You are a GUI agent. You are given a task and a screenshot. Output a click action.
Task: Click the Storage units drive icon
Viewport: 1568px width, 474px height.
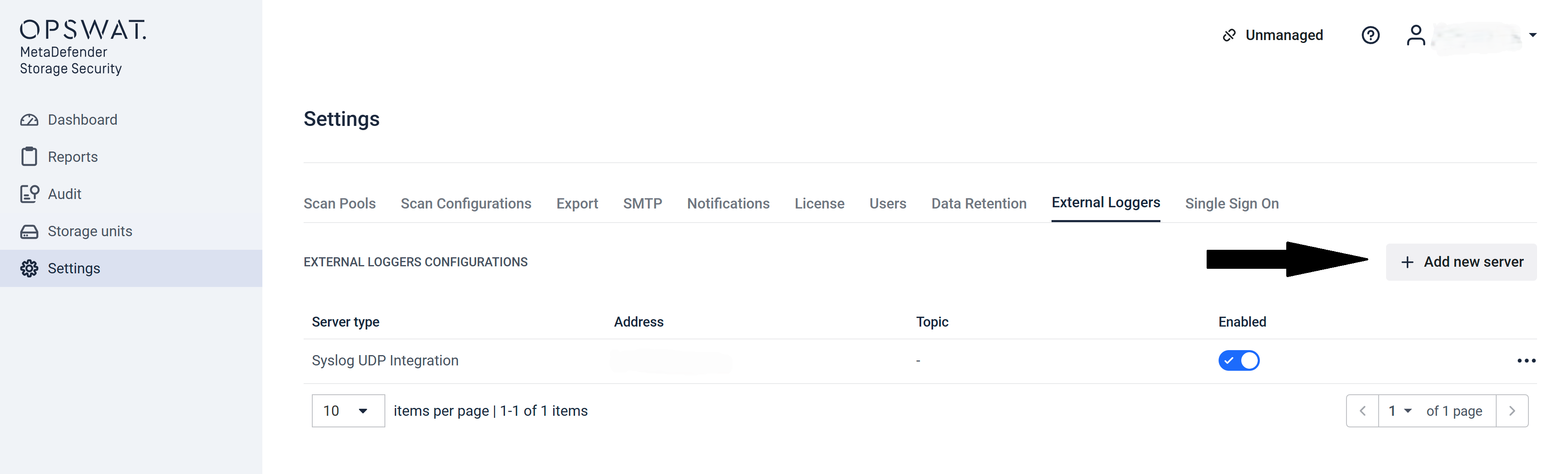pyautogui.click(x=29, y=232)
